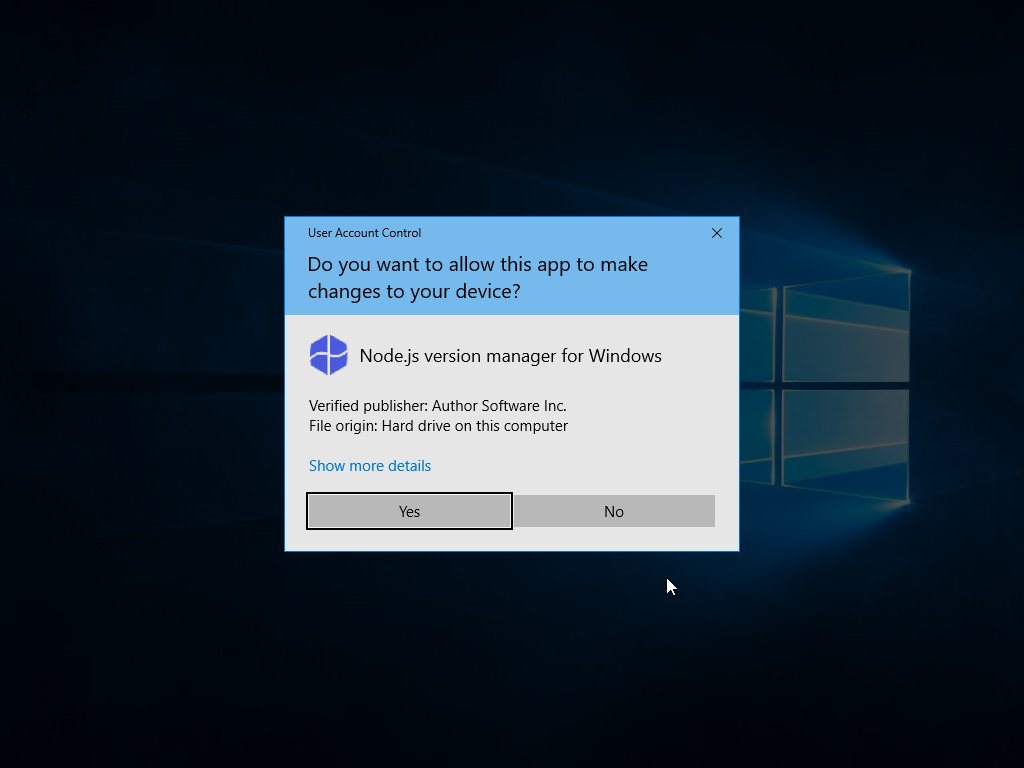Click the 'Author Software Inc.' publisher name

click(x=499, y=406)
